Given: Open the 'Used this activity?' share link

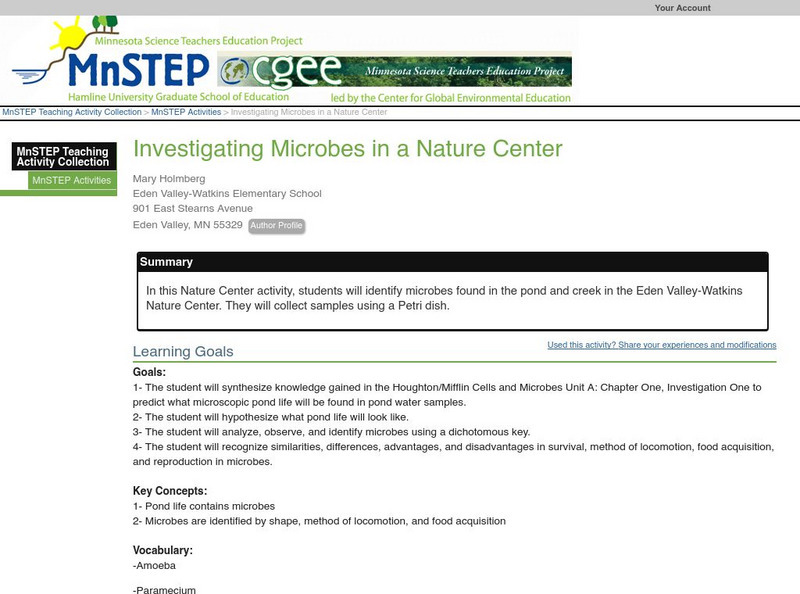Looking at the screenshot, I should (661, 345).
